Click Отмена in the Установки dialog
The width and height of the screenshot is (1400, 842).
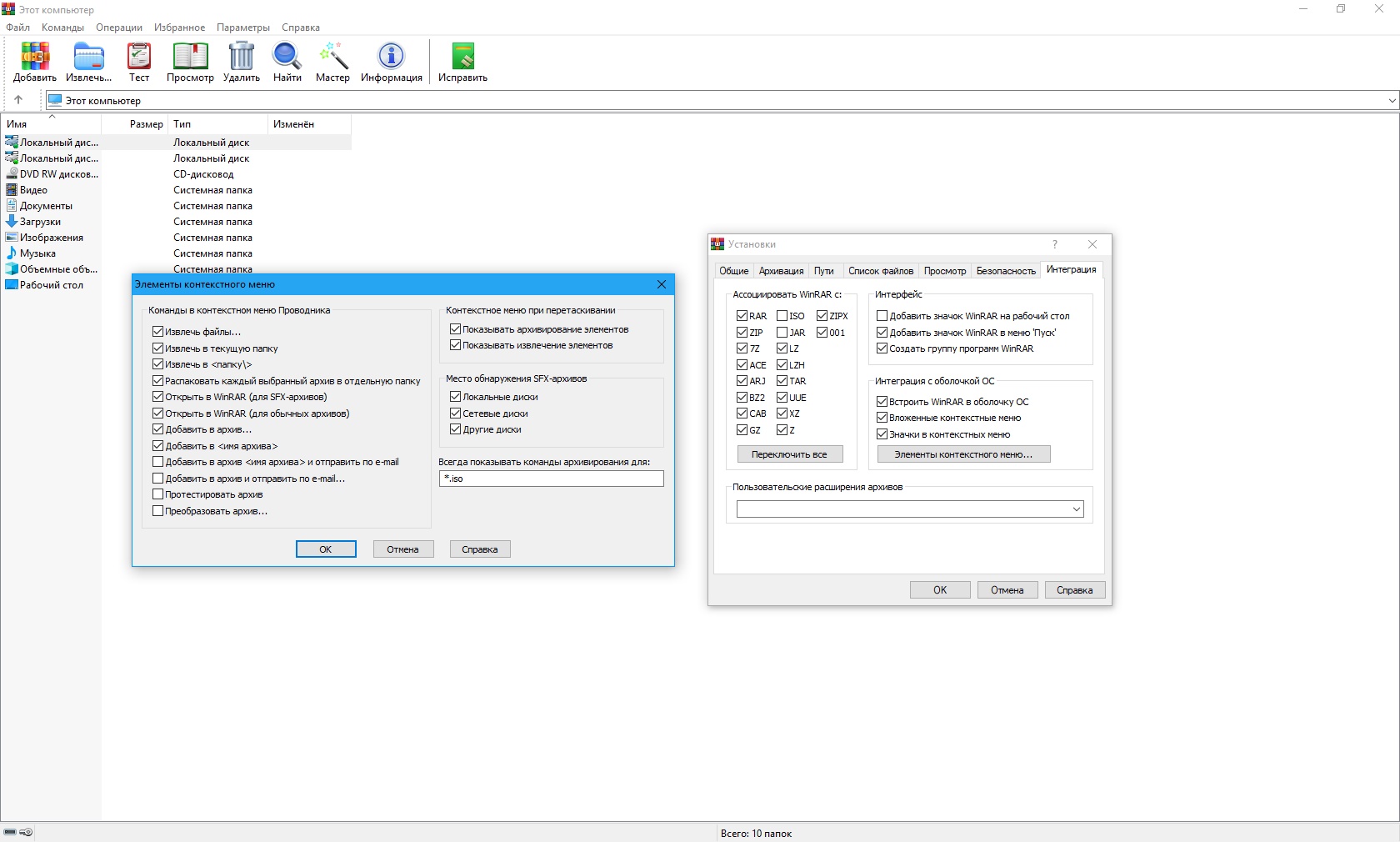pos(1007,590)
